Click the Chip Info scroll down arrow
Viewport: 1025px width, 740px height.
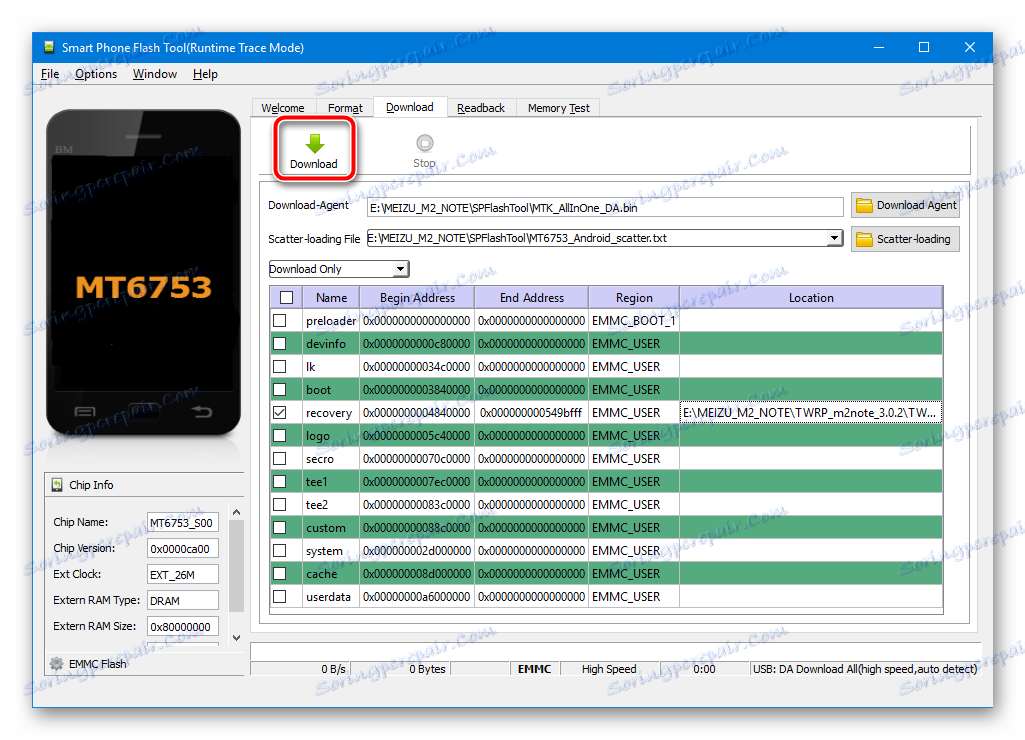[237, 637]
